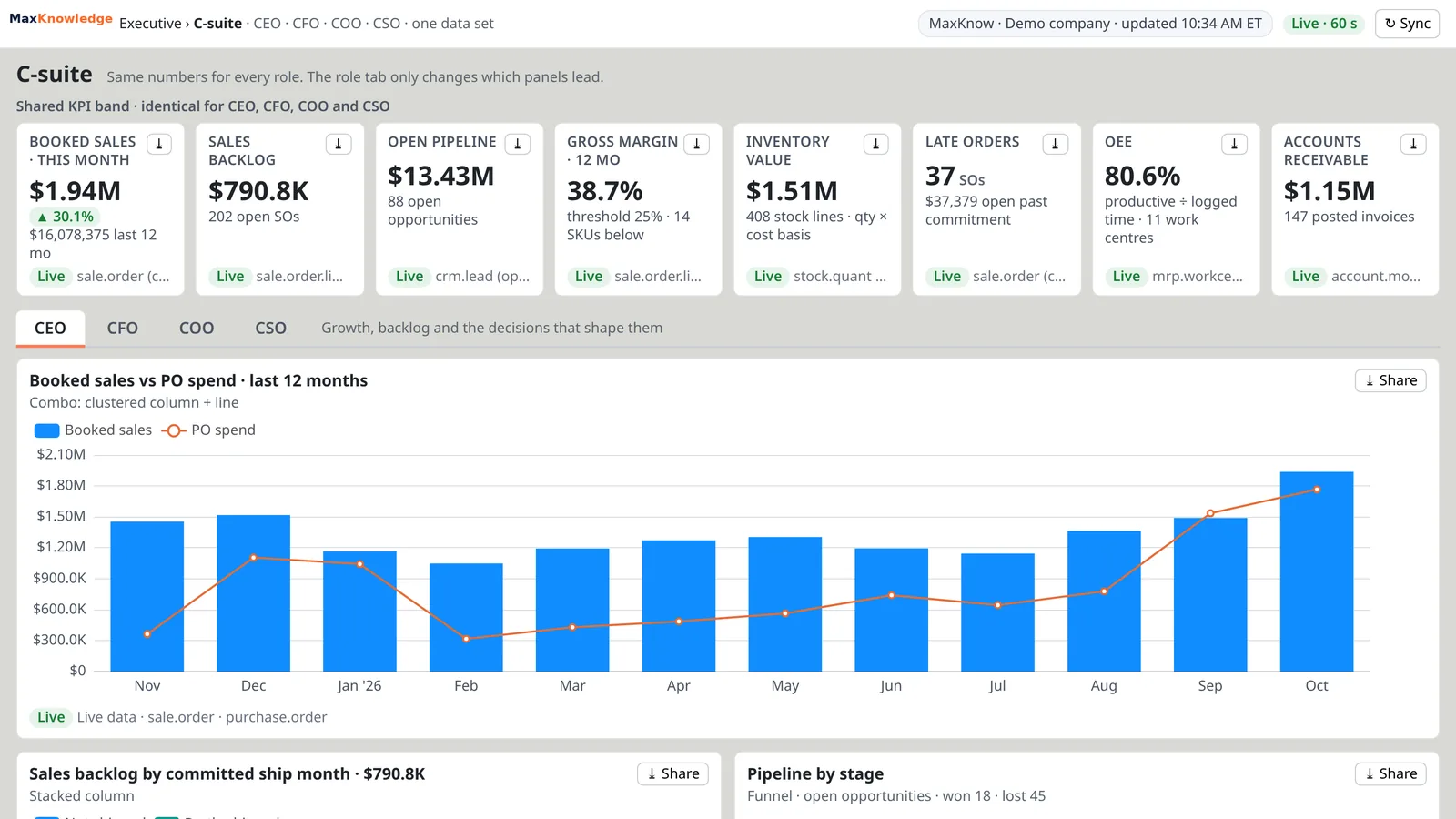Click the Oct booked sales bar

click(x=1316, y=571)
